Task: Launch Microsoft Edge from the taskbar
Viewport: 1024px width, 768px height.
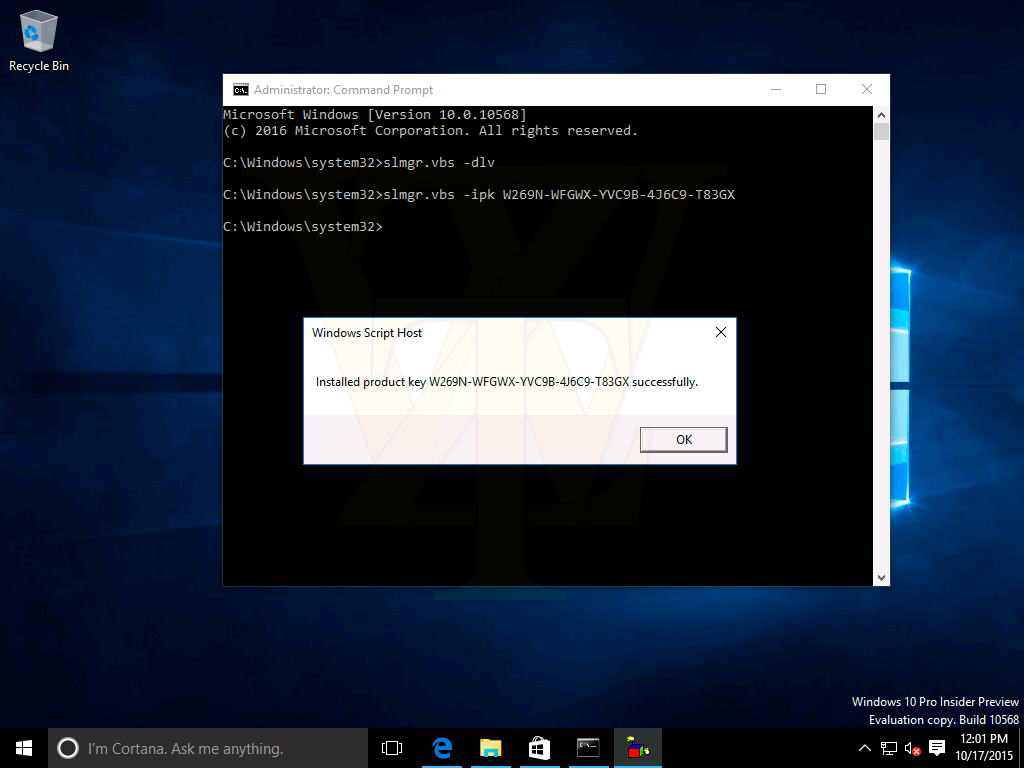Action: [x=441, y=747]
